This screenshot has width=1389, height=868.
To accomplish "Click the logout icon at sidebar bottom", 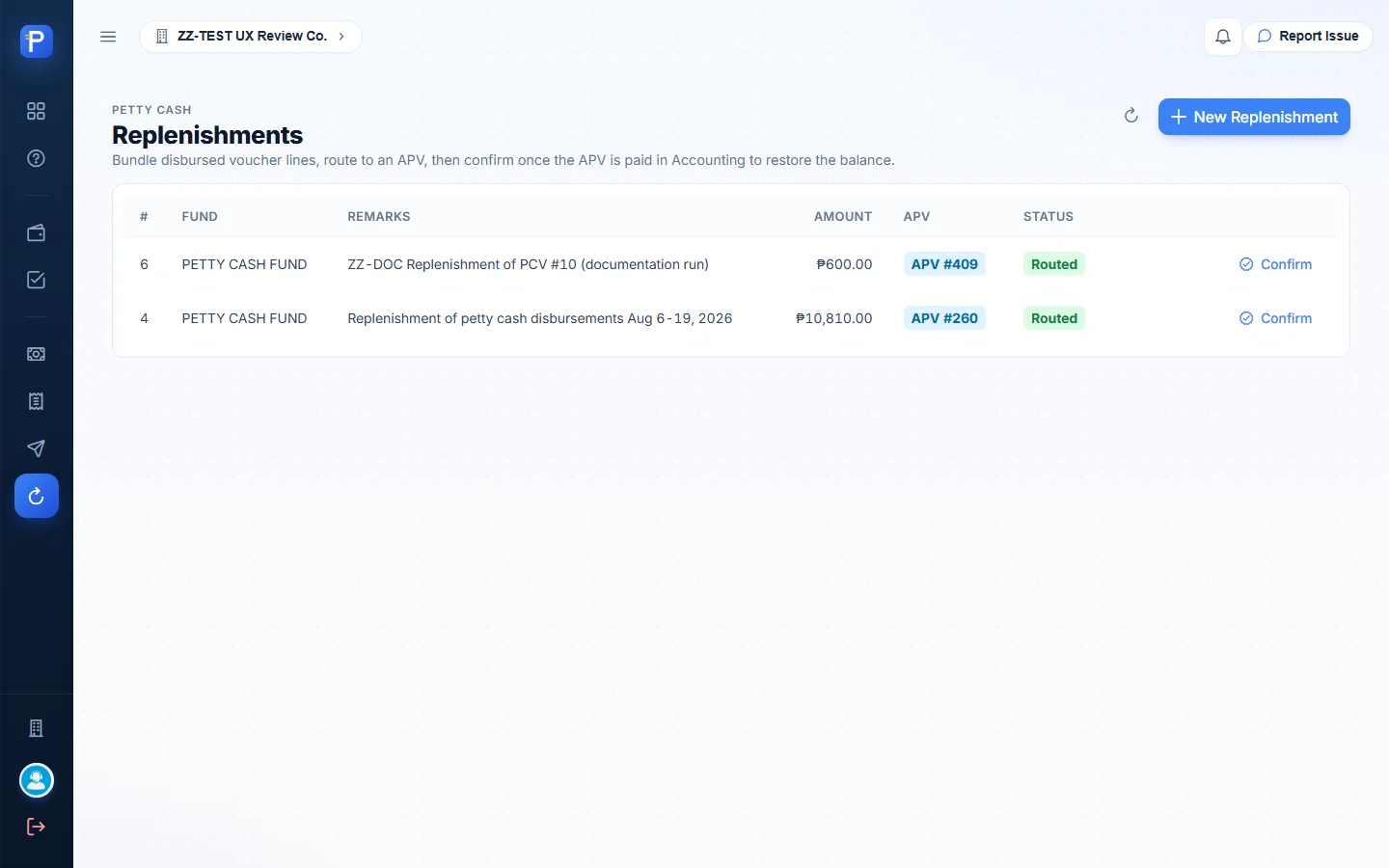I will pos(36,827).
